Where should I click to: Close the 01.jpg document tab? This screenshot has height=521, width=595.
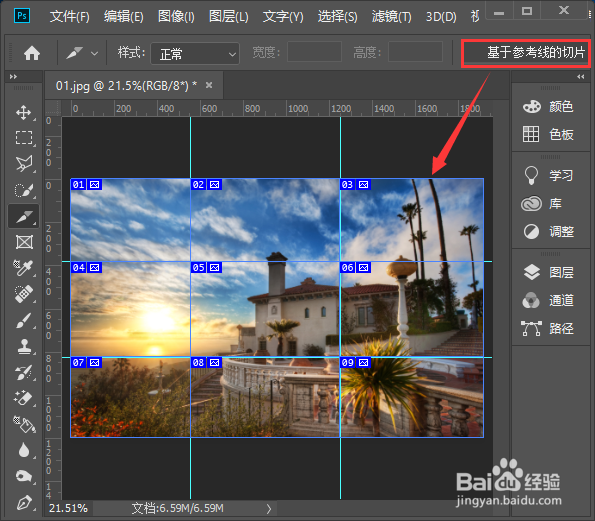[x=209, y=85]
